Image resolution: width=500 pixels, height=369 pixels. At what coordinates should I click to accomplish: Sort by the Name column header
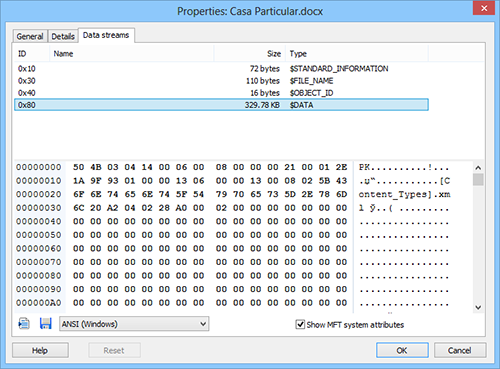tap(132, 54)
